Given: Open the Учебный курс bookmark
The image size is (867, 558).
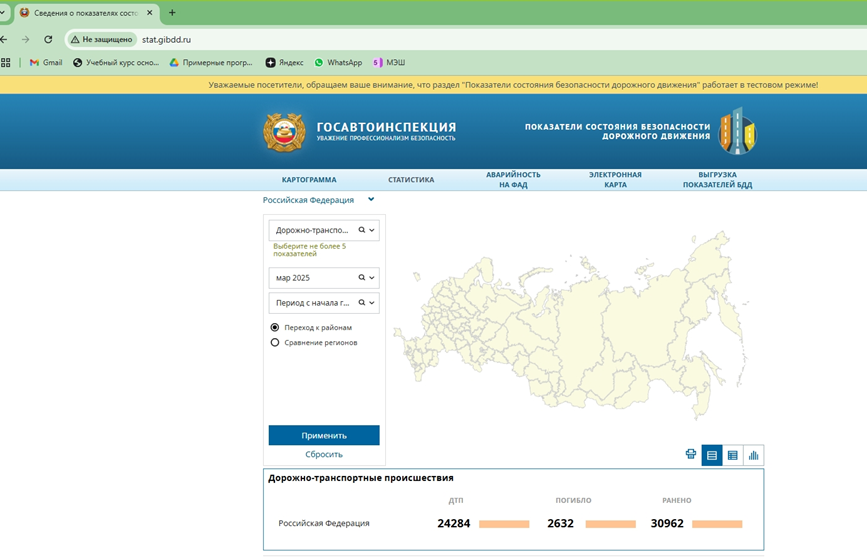Looking at the screenshot, I should (x=116, y=62).
